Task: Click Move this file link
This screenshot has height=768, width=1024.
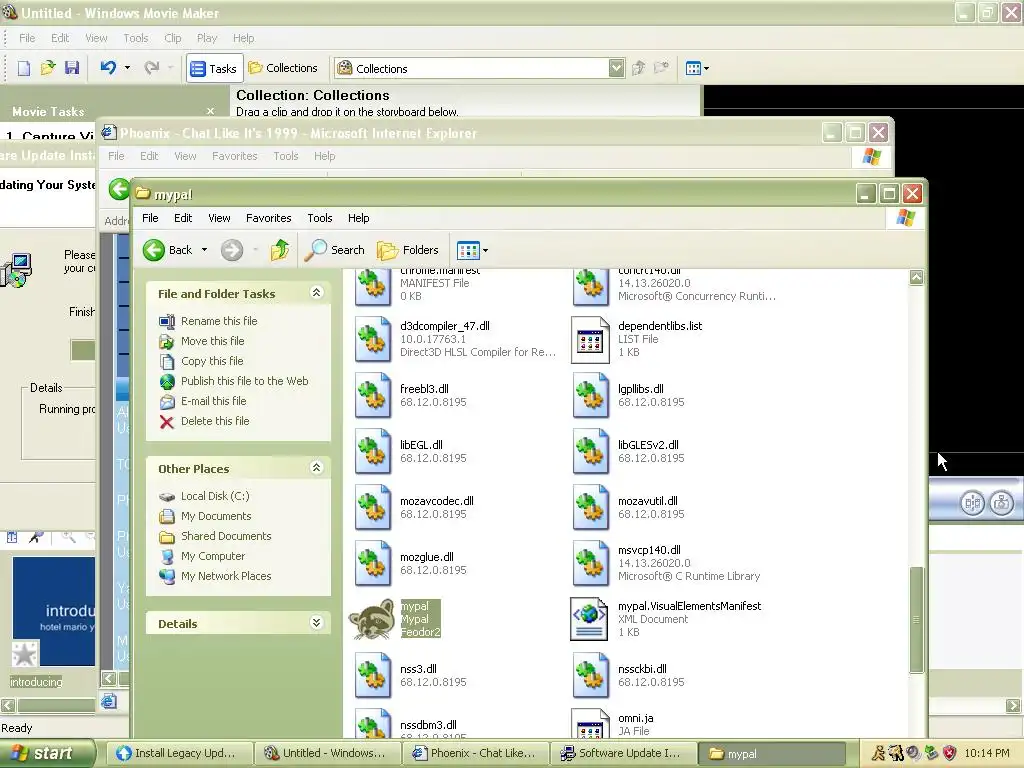Action: [212, 341]
